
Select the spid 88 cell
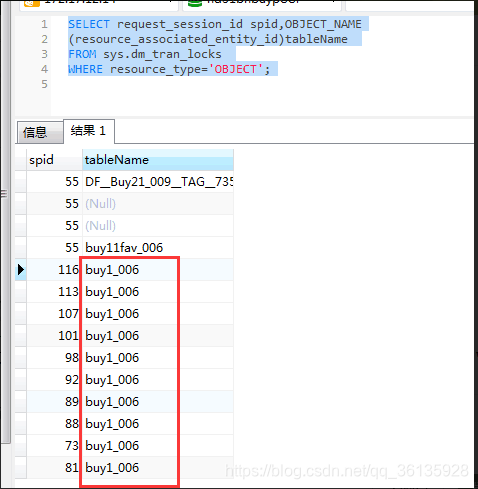(x=54, y=424)
